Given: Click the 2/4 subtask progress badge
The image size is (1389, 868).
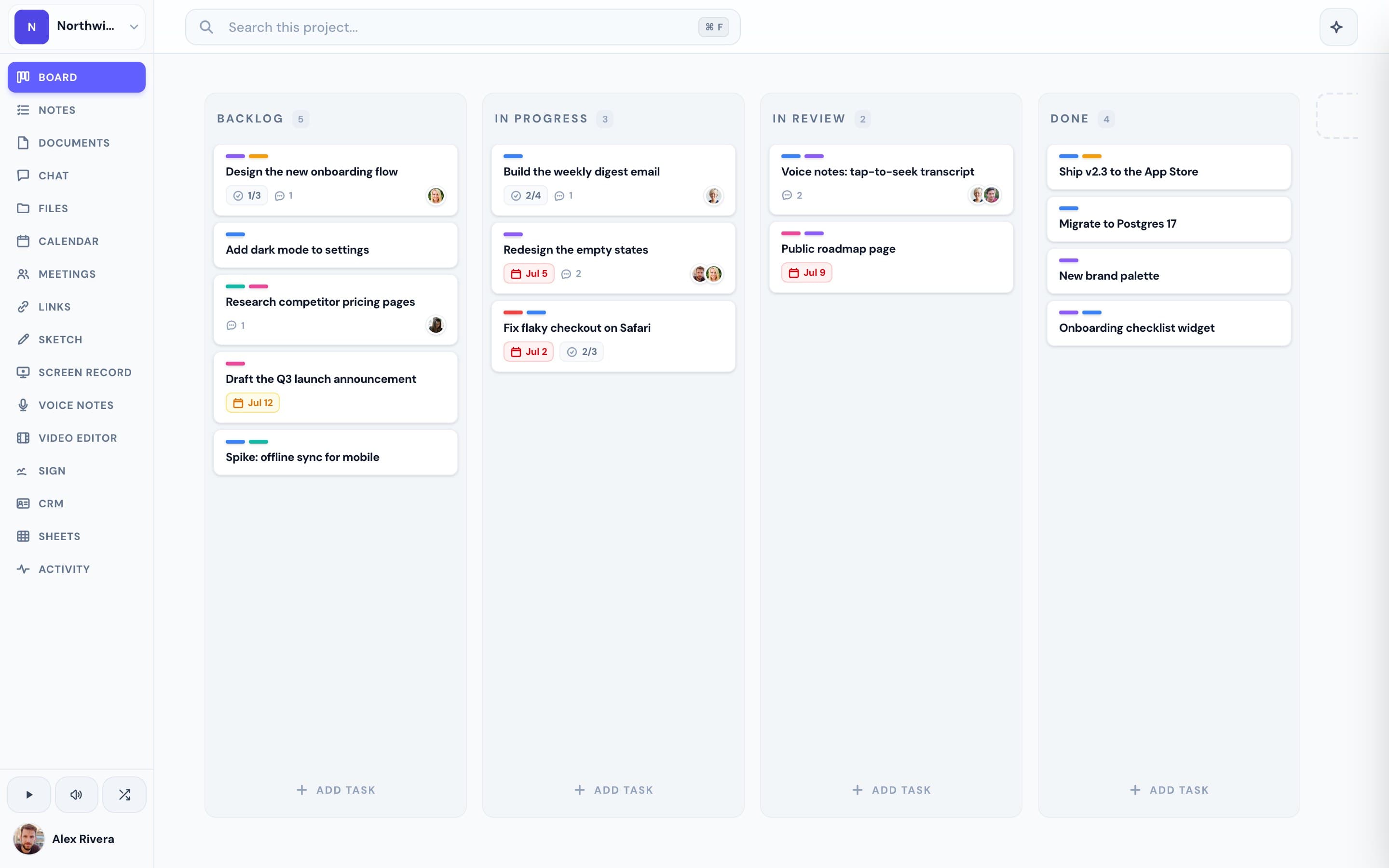Looking at the screenshot, I should click(525, 195).
